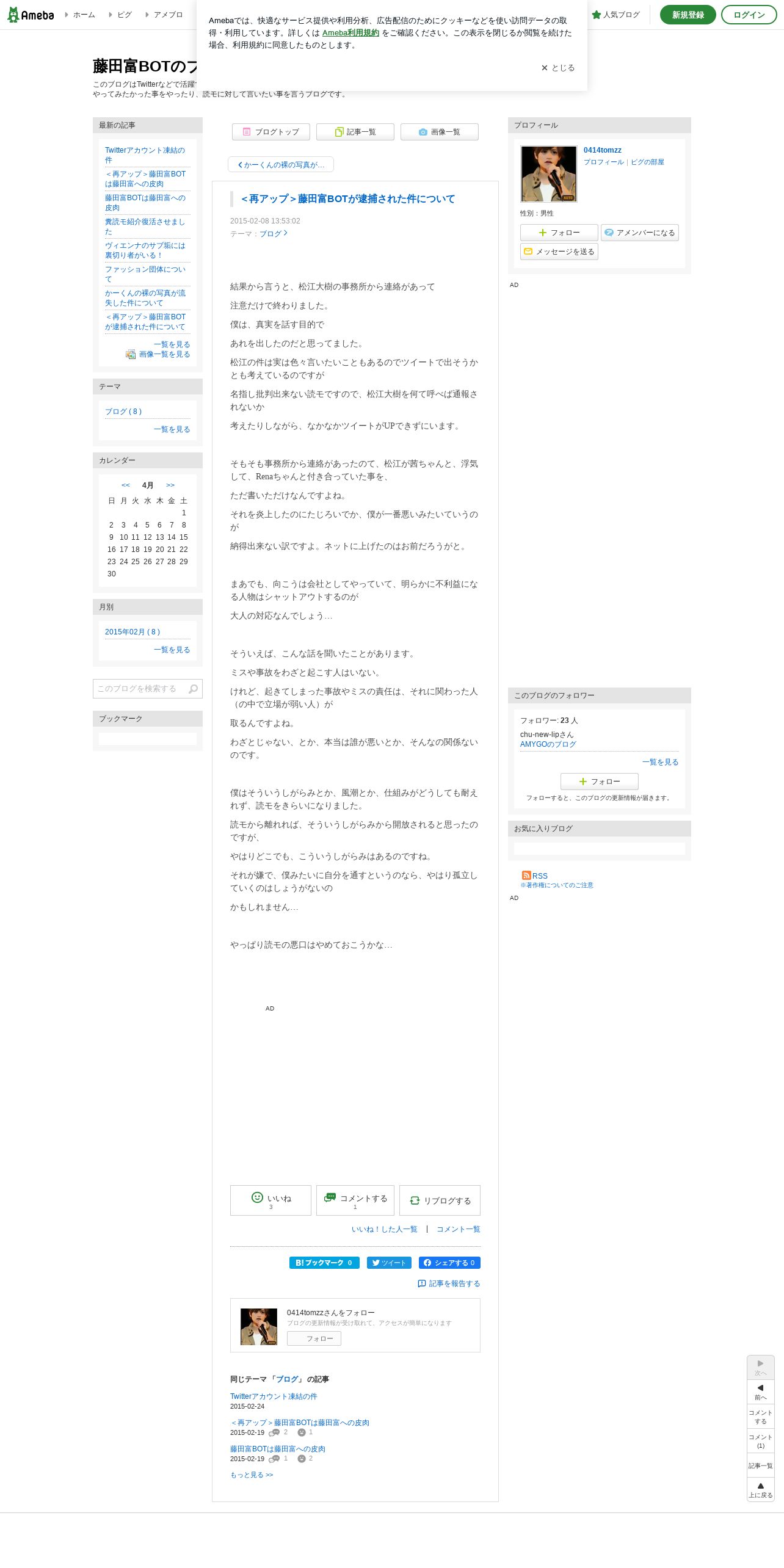The width and height of the screenshot is (784, 1568).
Task: Open the ピグの部屋 link
Action: pyautogui.click(x=647, y=162)
